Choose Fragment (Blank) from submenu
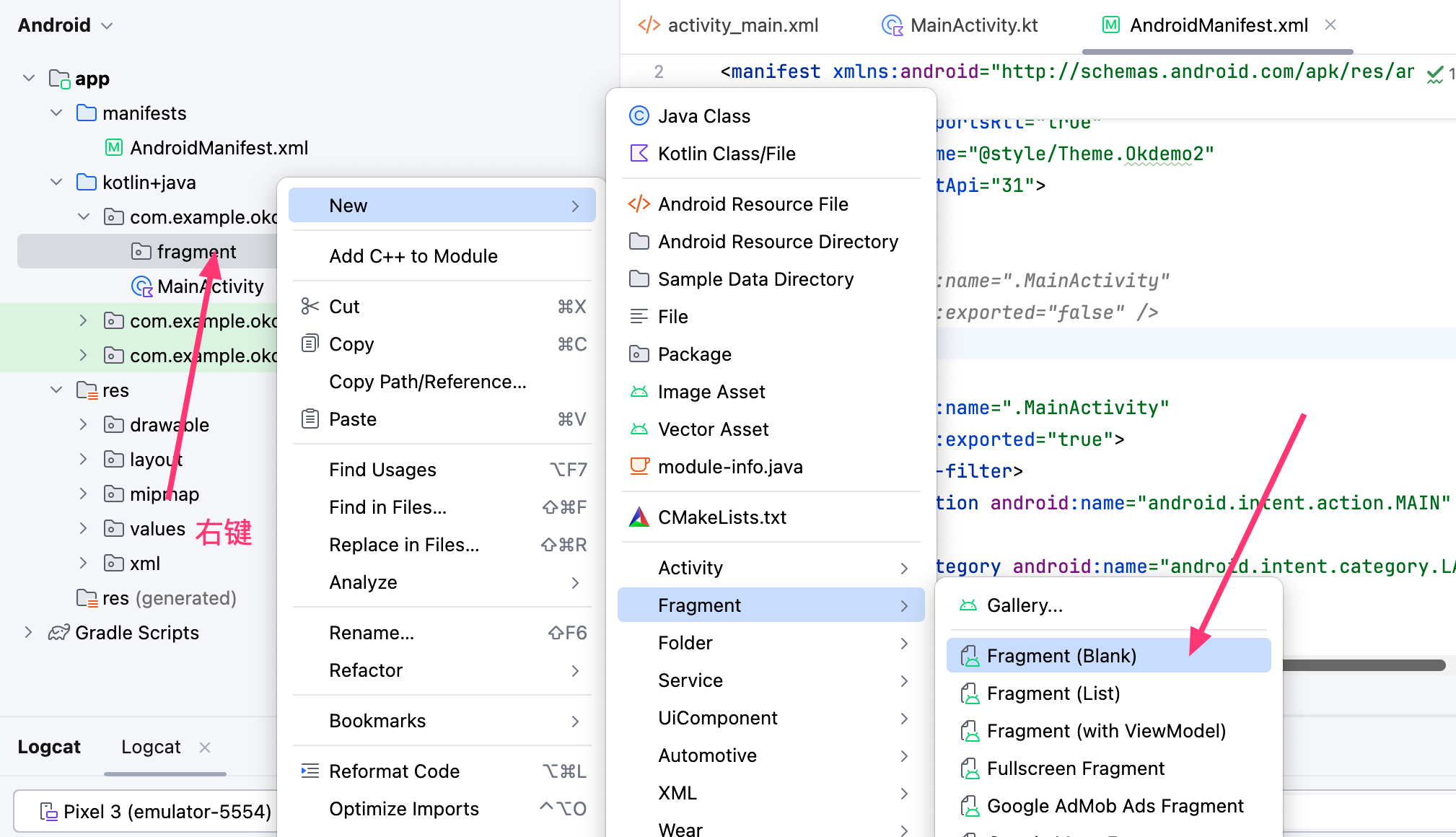 coord(1061,655)
